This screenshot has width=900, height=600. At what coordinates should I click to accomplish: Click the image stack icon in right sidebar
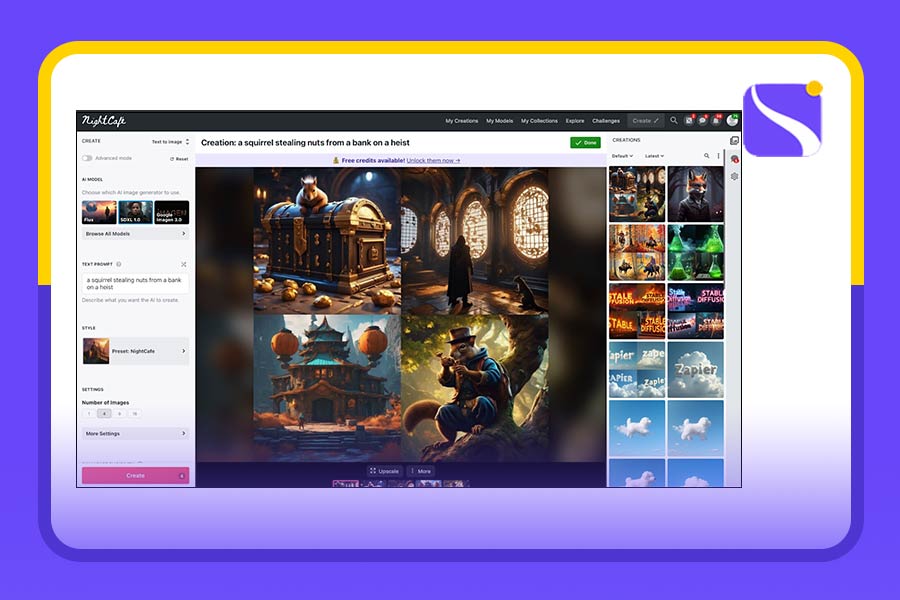point(734,141)
